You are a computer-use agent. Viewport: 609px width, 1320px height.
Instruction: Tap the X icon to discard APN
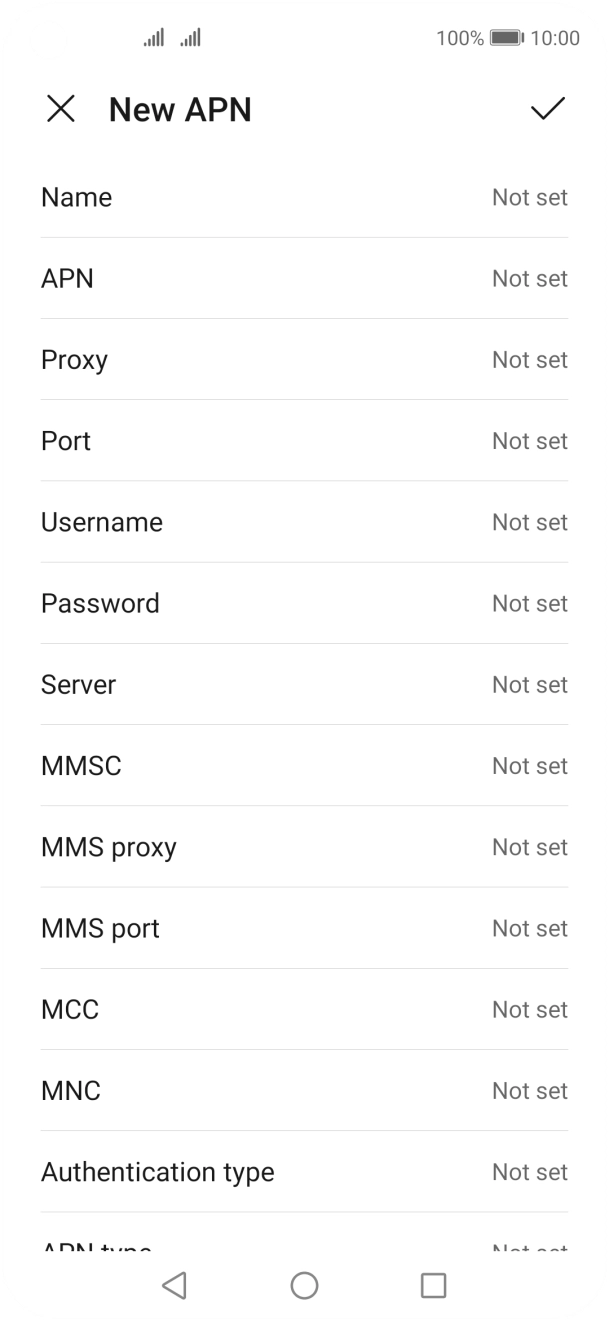61,109
